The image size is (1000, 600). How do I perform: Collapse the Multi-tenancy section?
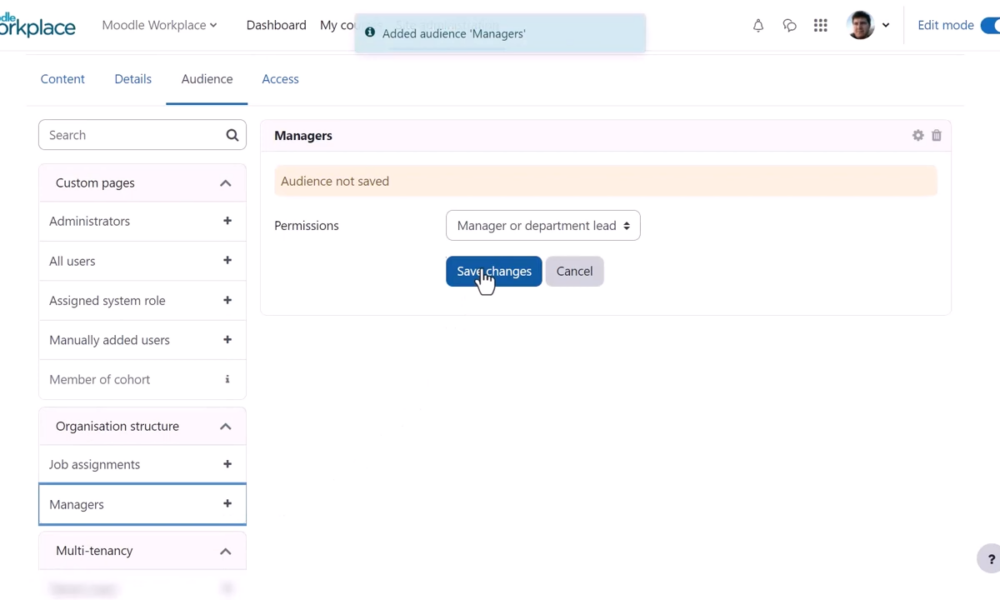coord(227,551)
